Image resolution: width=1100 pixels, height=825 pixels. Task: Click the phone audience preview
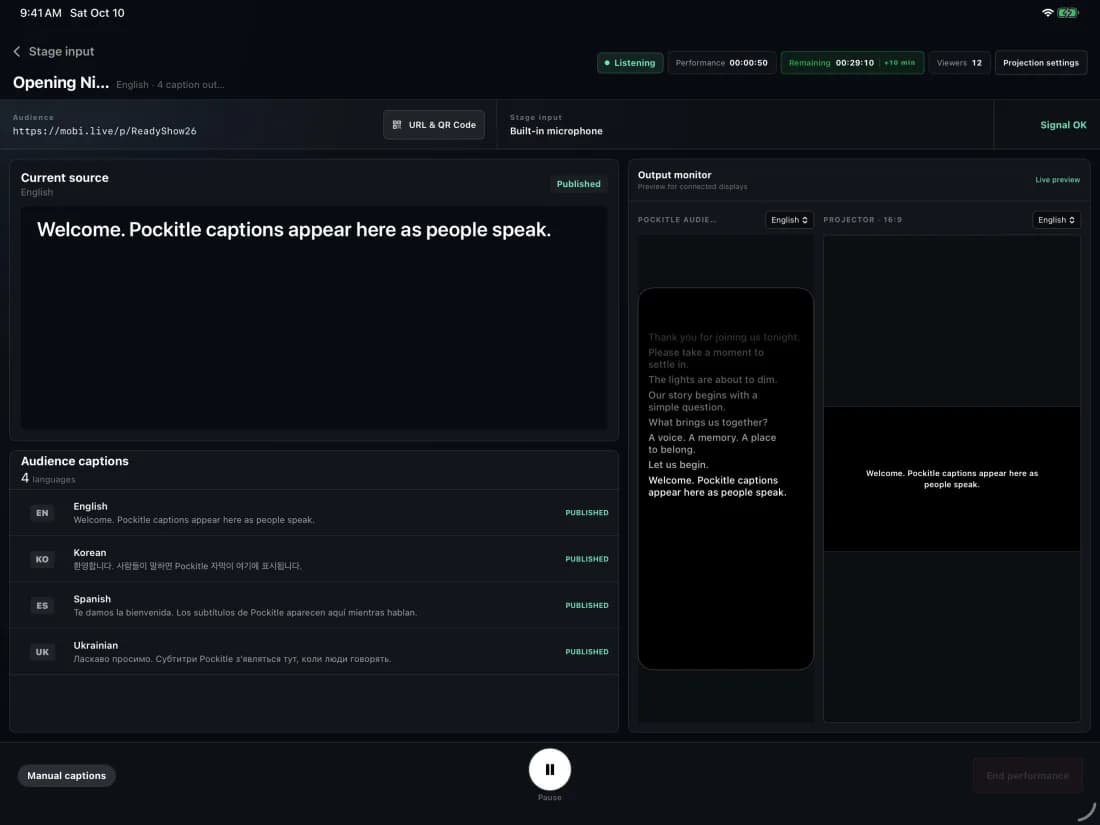(725, 478)
